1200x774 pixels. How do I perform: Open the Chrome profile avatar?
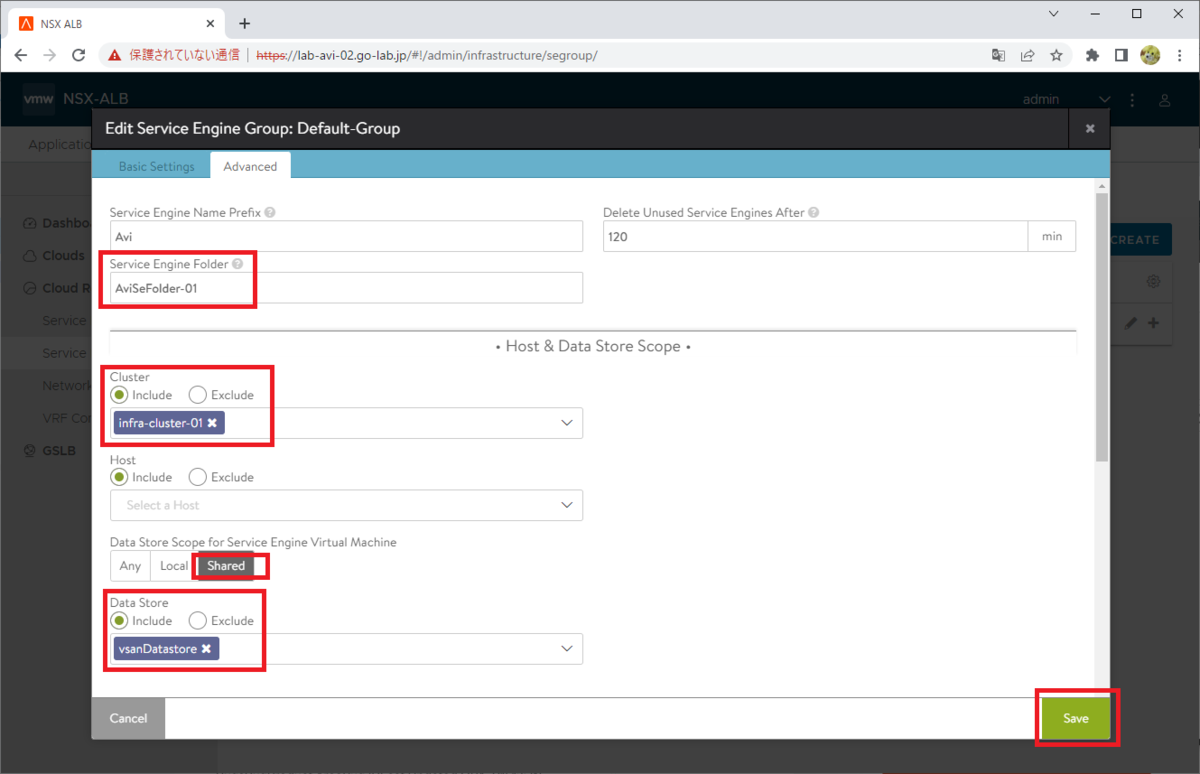(1150, 56)
